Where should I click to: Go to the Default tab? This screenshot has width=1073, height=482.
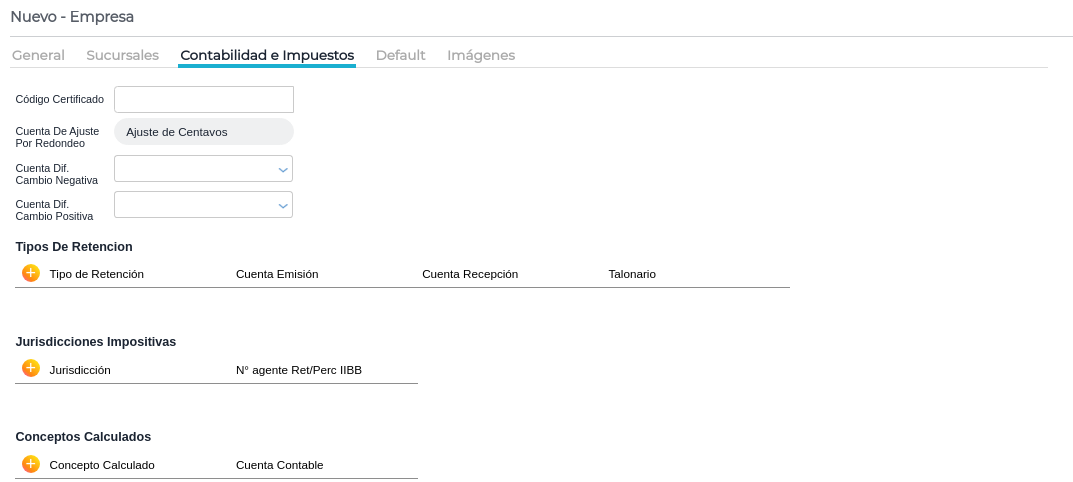[x=400, y=55]
